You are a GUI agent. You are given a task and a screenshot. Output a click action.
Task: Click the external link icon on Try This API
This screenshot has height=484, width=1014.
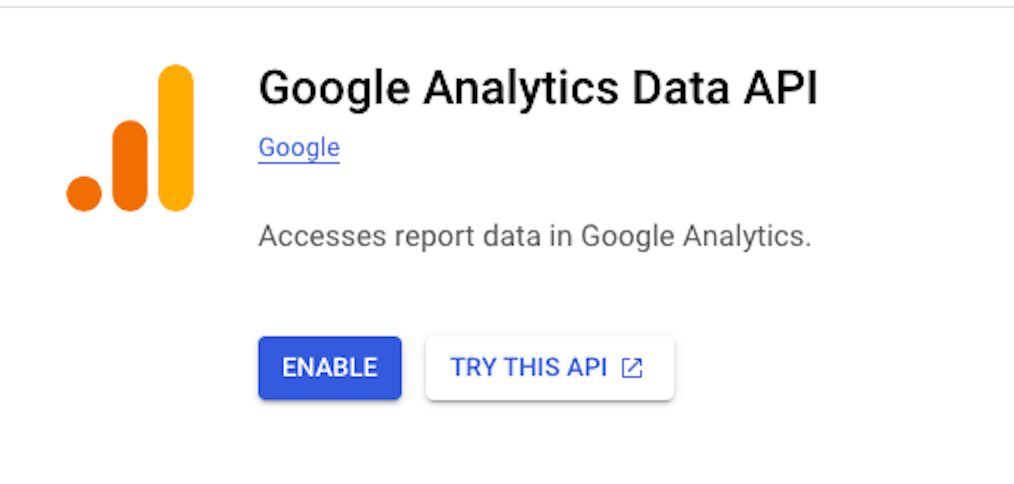tap(632, 368)
